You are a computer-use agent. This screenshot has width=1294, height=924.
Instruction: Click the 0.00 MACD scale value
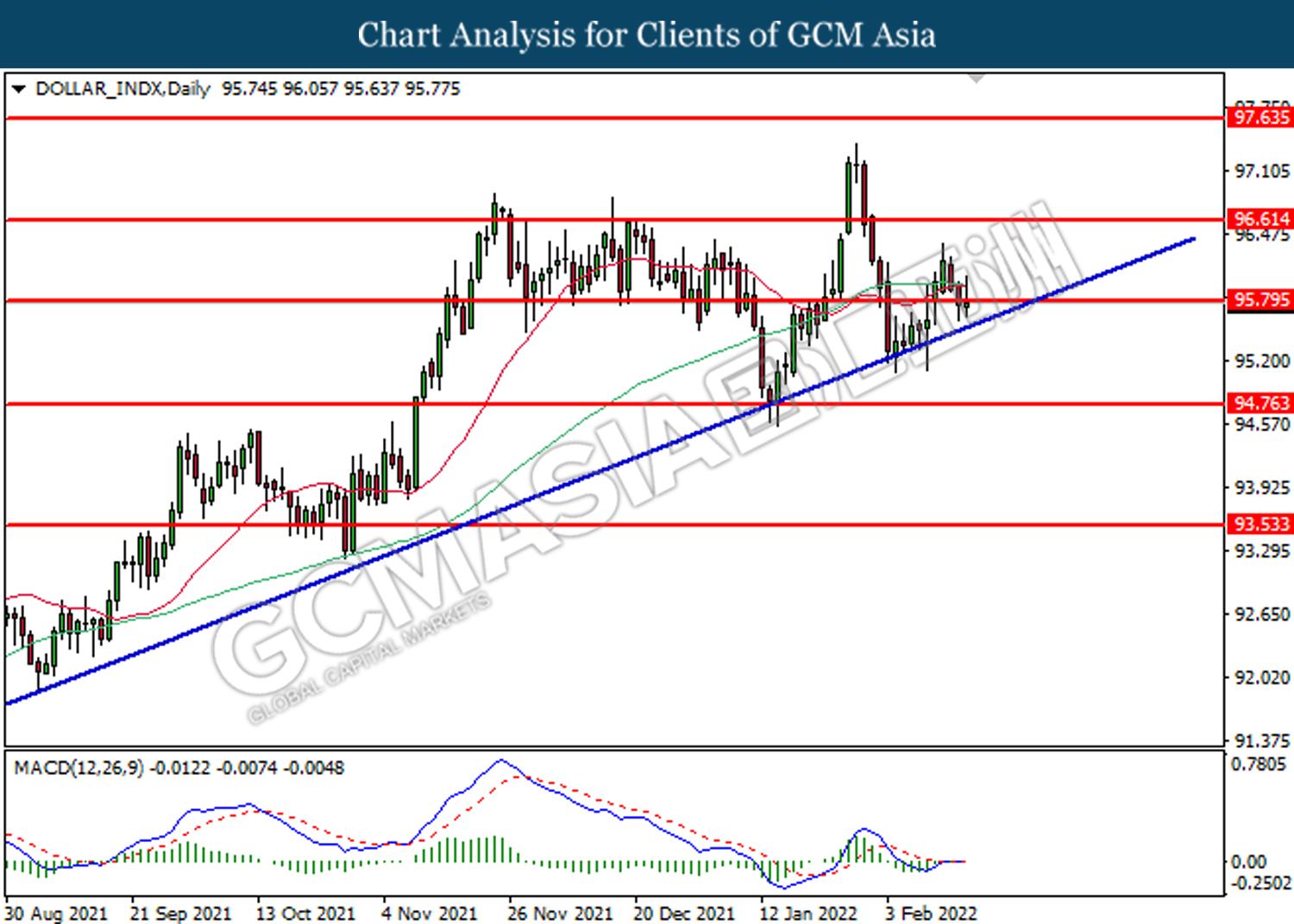tap(1248, 862)
